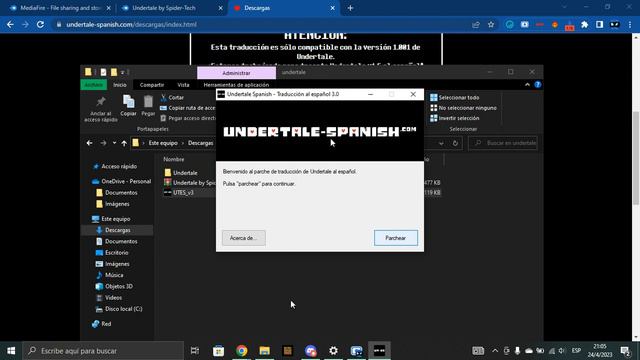Open the volume control in the tray
The height and width of the screenshot is (360, 640).
pos(562,351)
